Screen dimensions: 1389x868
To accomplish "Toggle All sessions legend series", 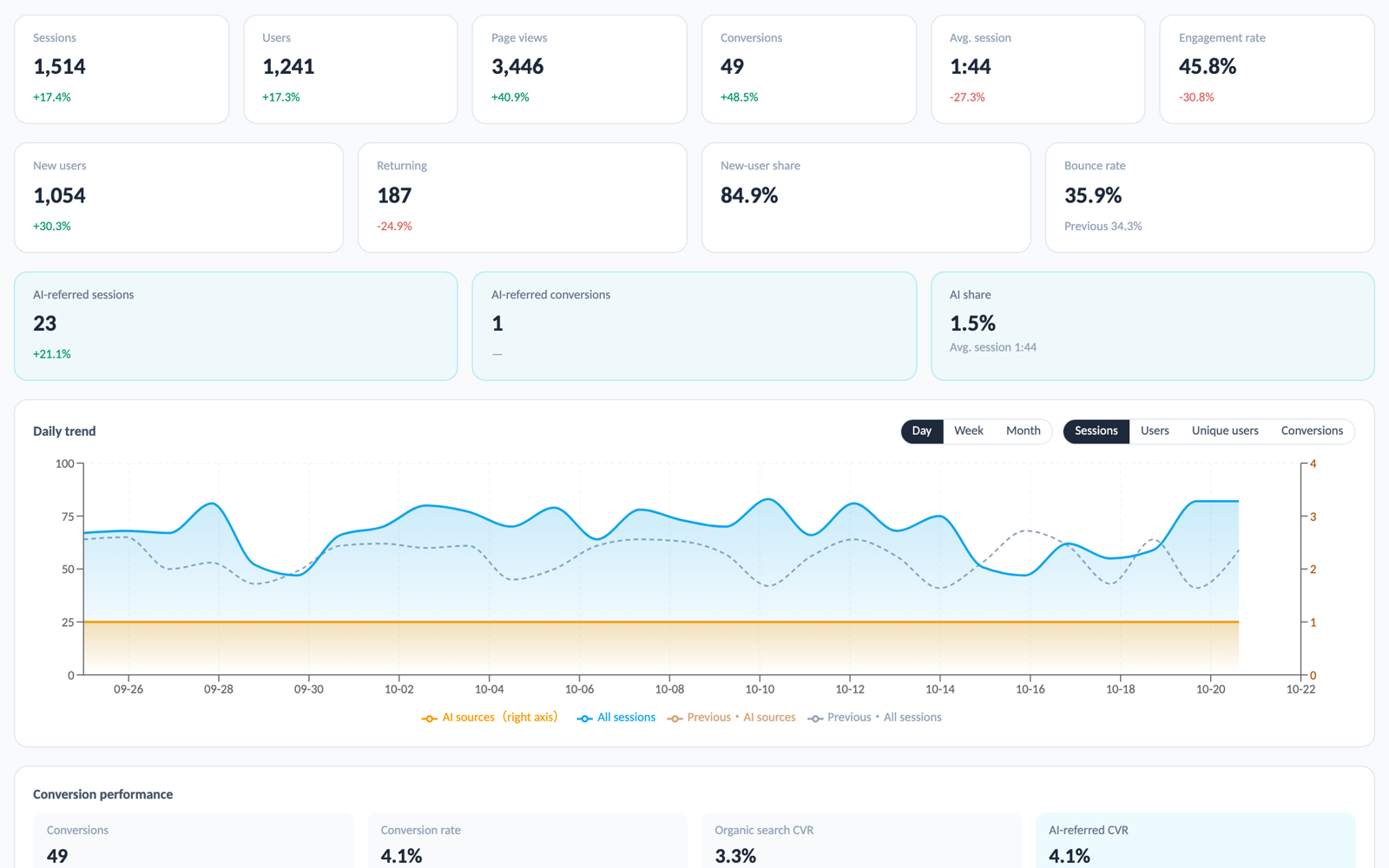I will tap(616, 718).
